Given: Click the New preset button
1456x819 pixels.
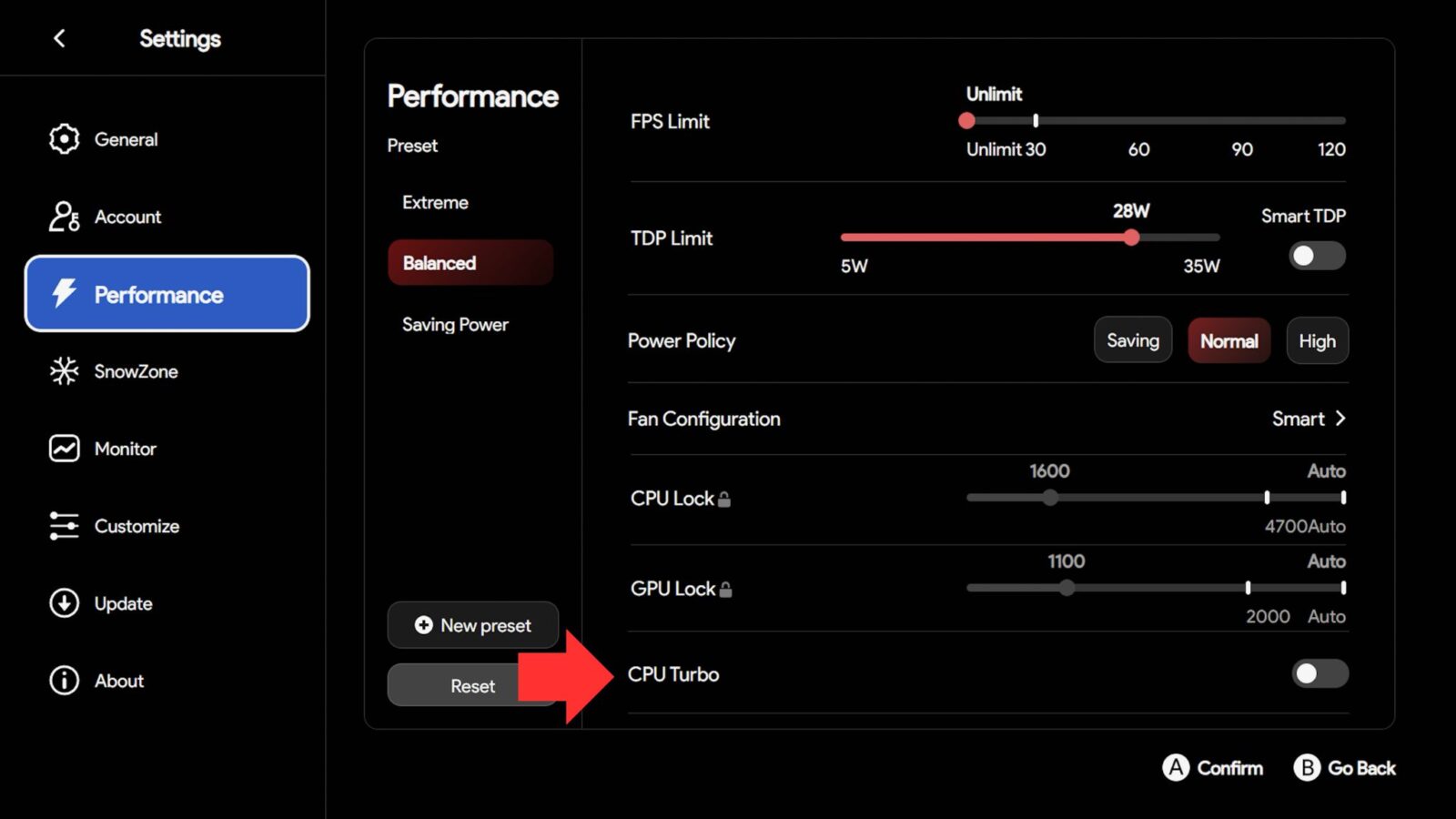Looking at the screenshot, I should click(472, 625).
